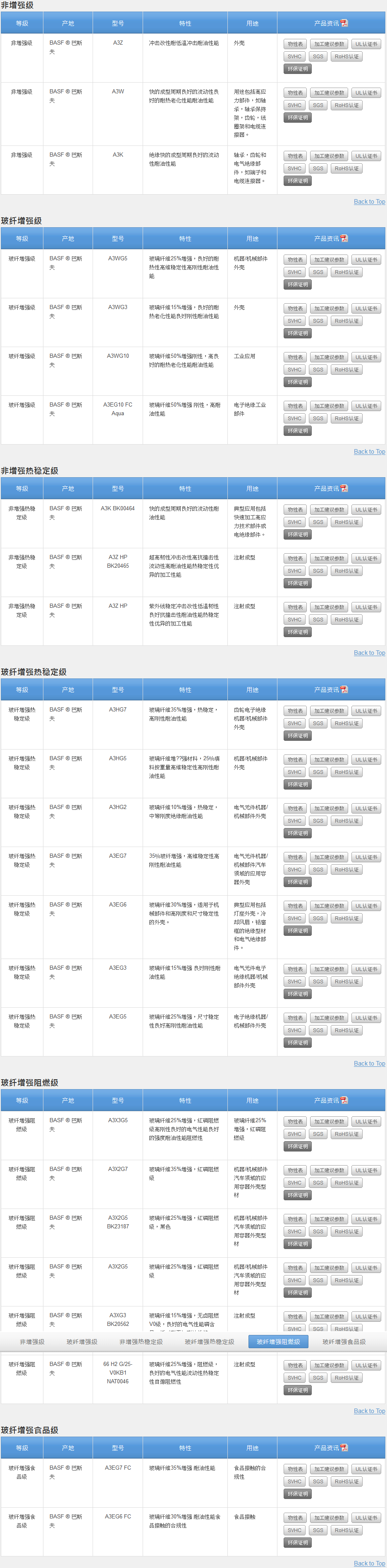
Task: Click PDF icon in 玻纤增强阻燃级 table header
Action: [344, 1101]
